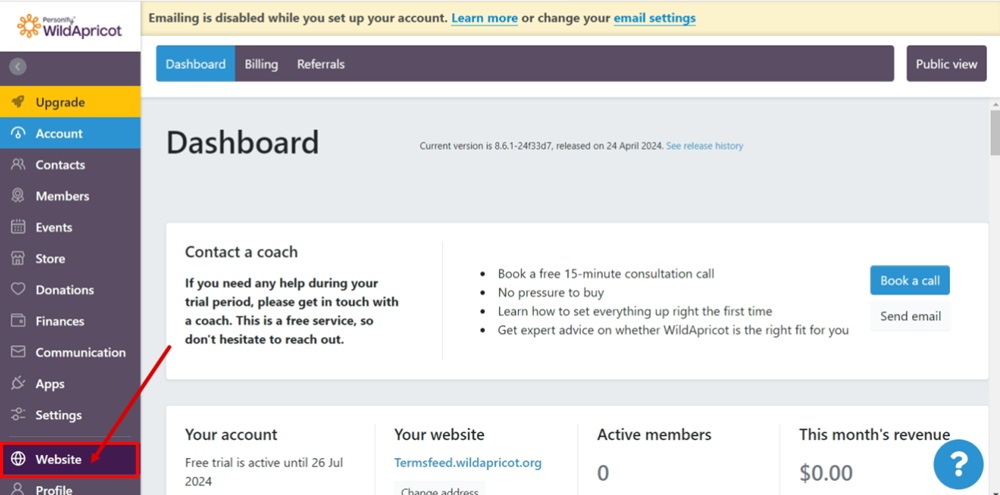Select Account in the sidebar

[70, 133]
